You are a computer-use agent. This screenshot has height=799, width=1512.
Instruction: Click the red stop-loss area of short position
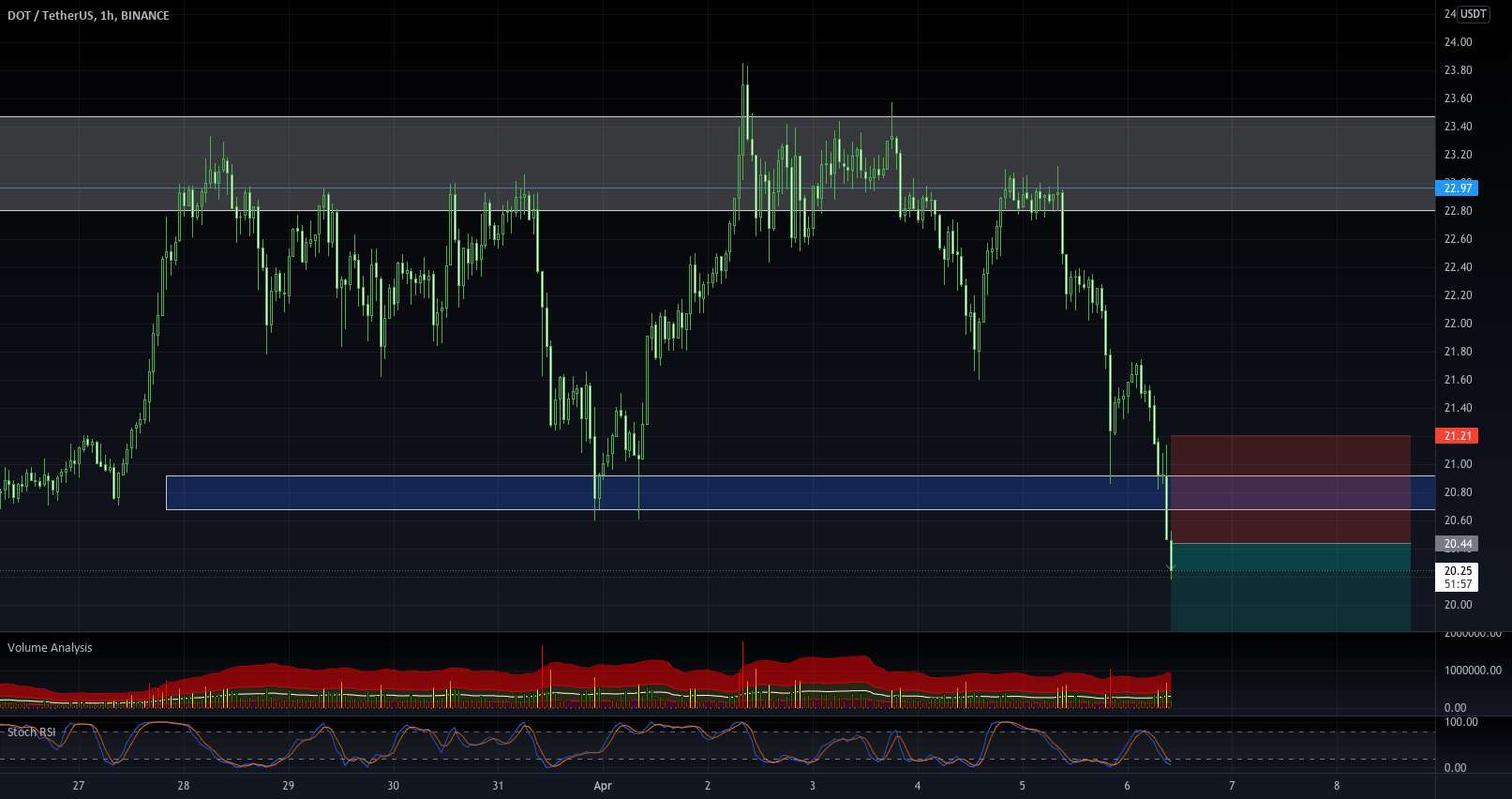[1290, 490]
